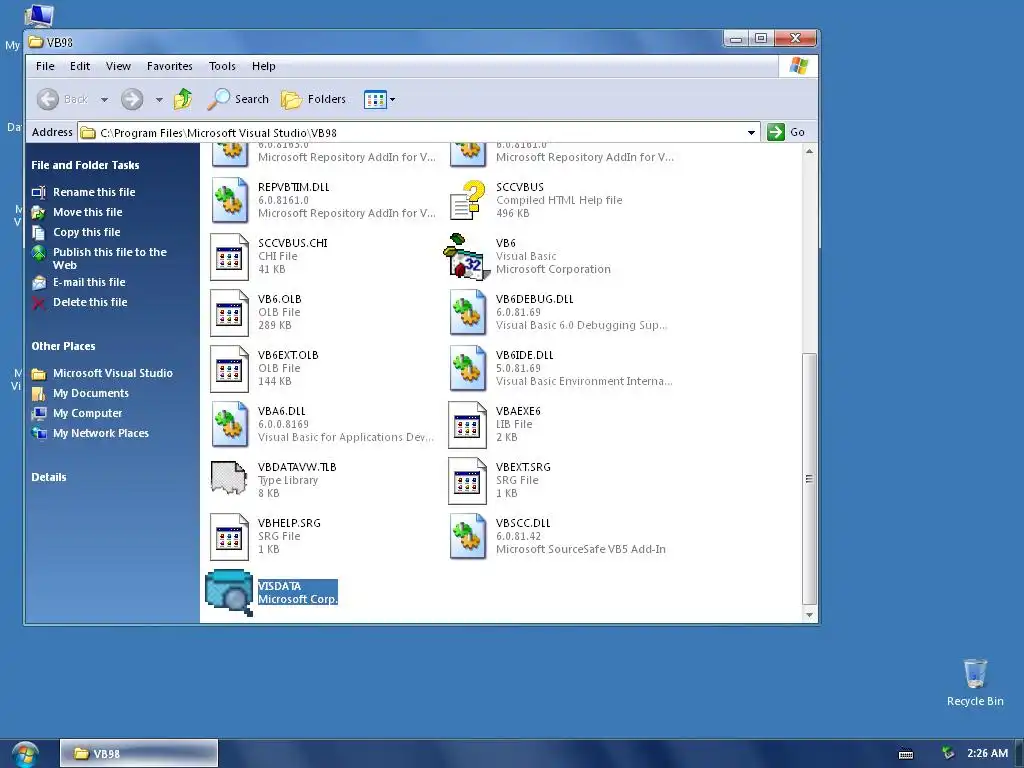Open the Help menu
Image resolution: width=1024 pixels, height=768 pixels.
click(264, 66)
